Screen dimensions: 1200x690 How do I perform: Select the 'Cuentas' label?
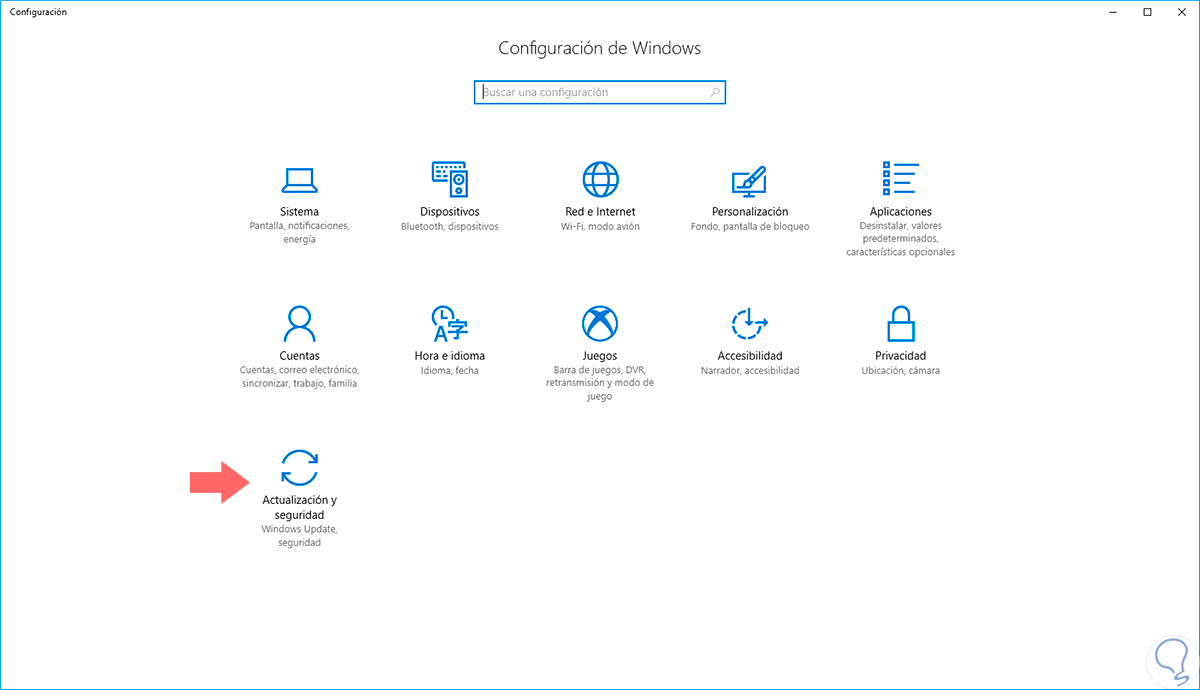pos(300,355)
